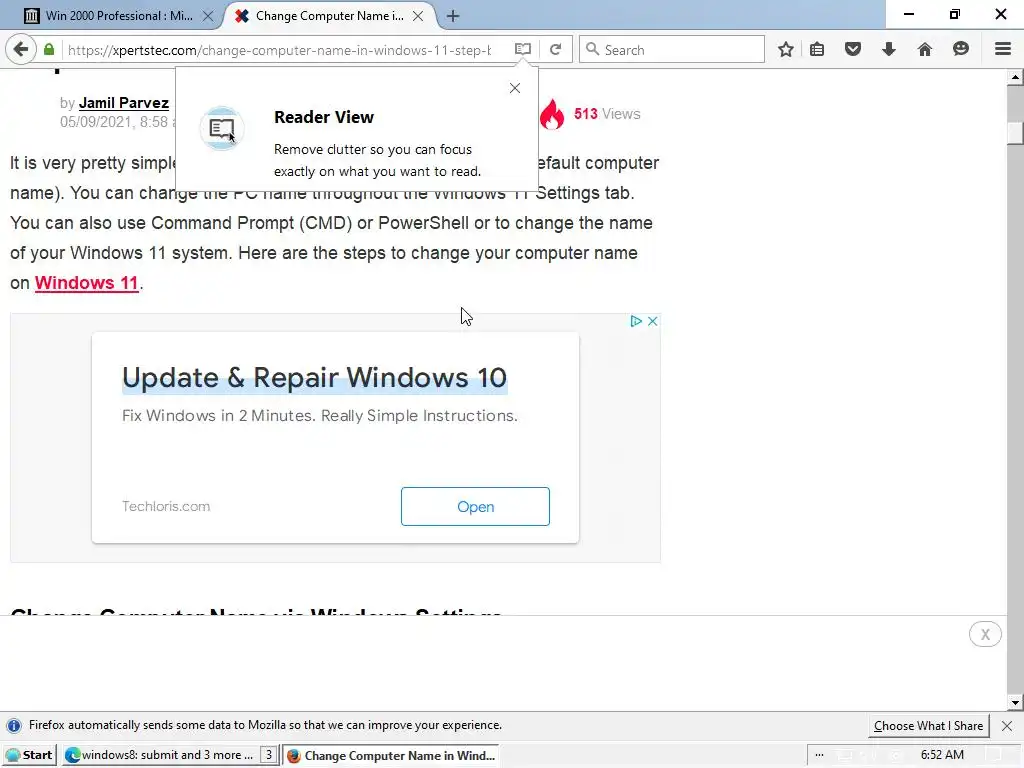The height and width of the screenshot is (768, 1024).
Task: Focus the Search box in the toolbar
Action: coord(671,50)
